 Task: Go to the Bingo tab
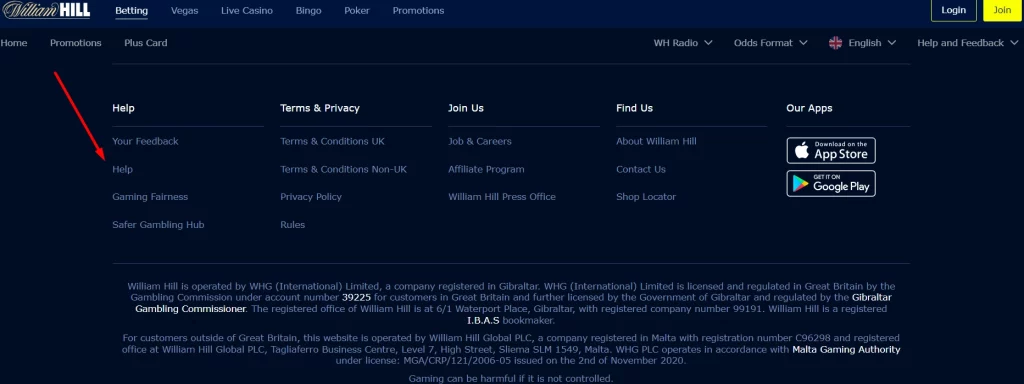coord(308,10)
